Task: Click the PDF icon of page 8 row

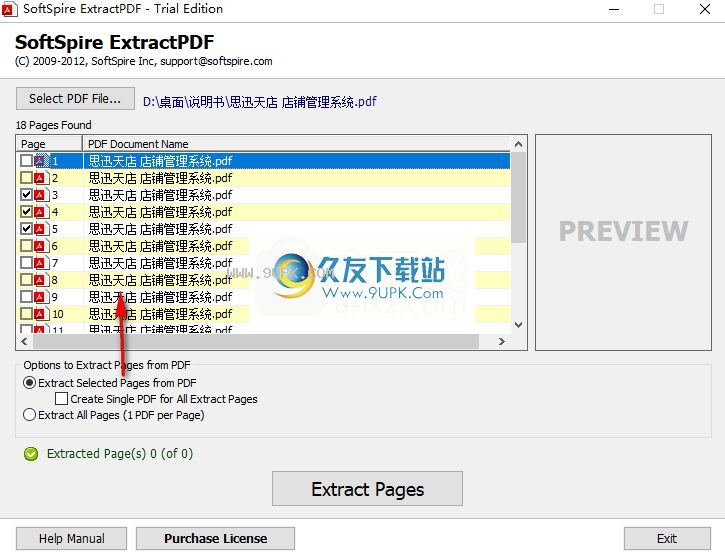Action: point(41,280)
